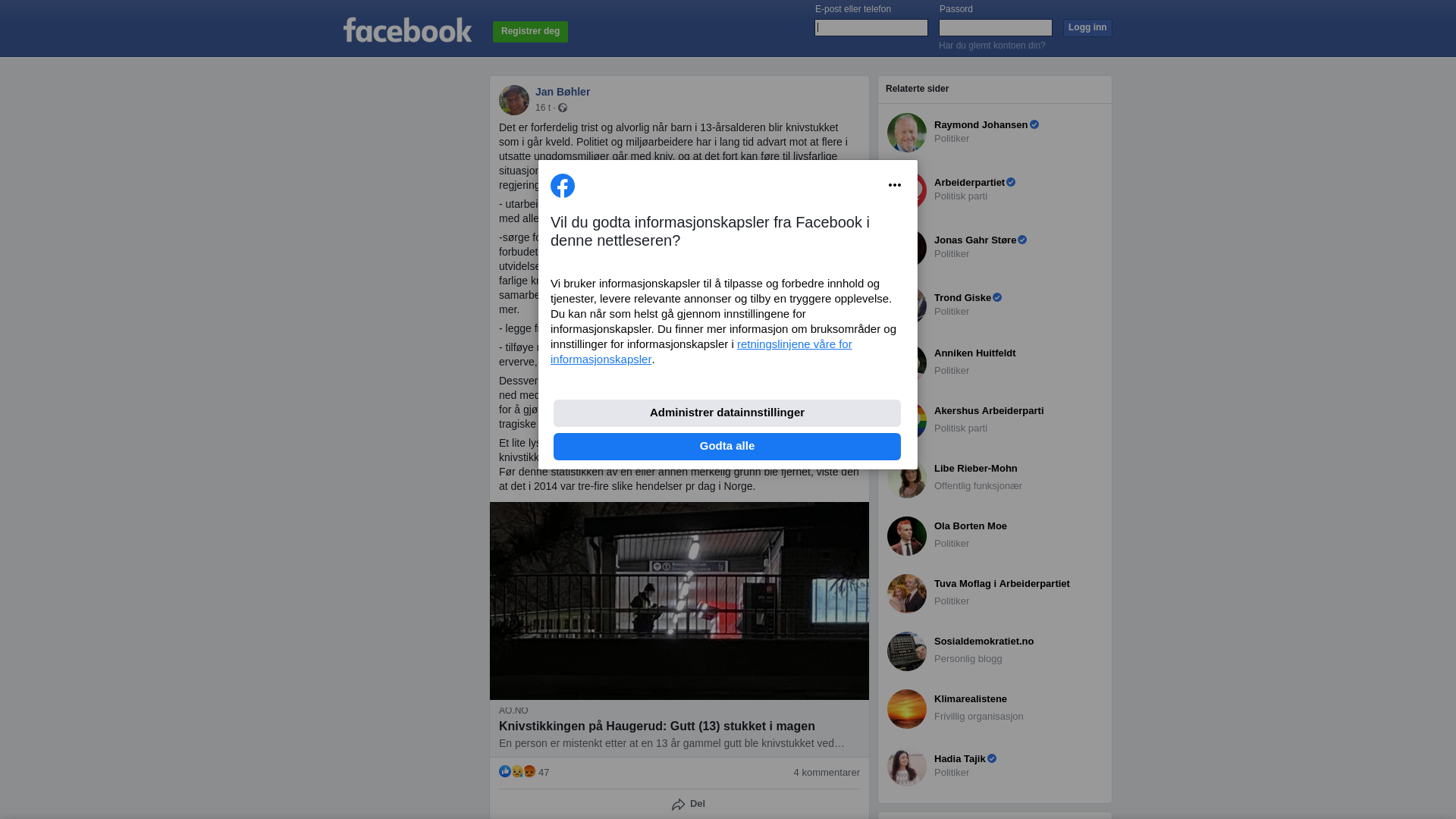Click the Del share arrow icon

[x=679, y=805]
